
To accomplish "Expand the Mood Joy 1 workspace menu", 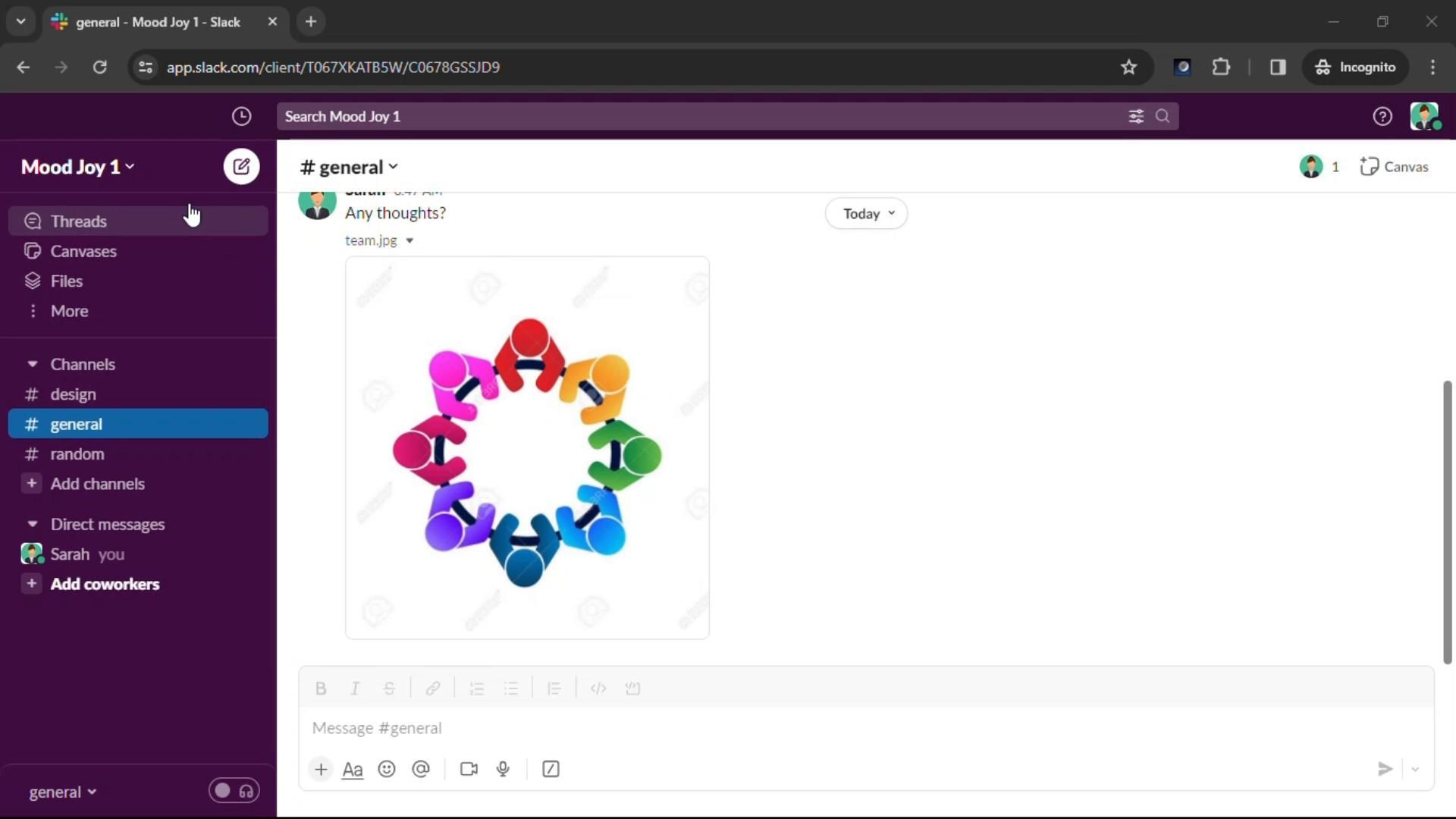I will pos(77,167).
